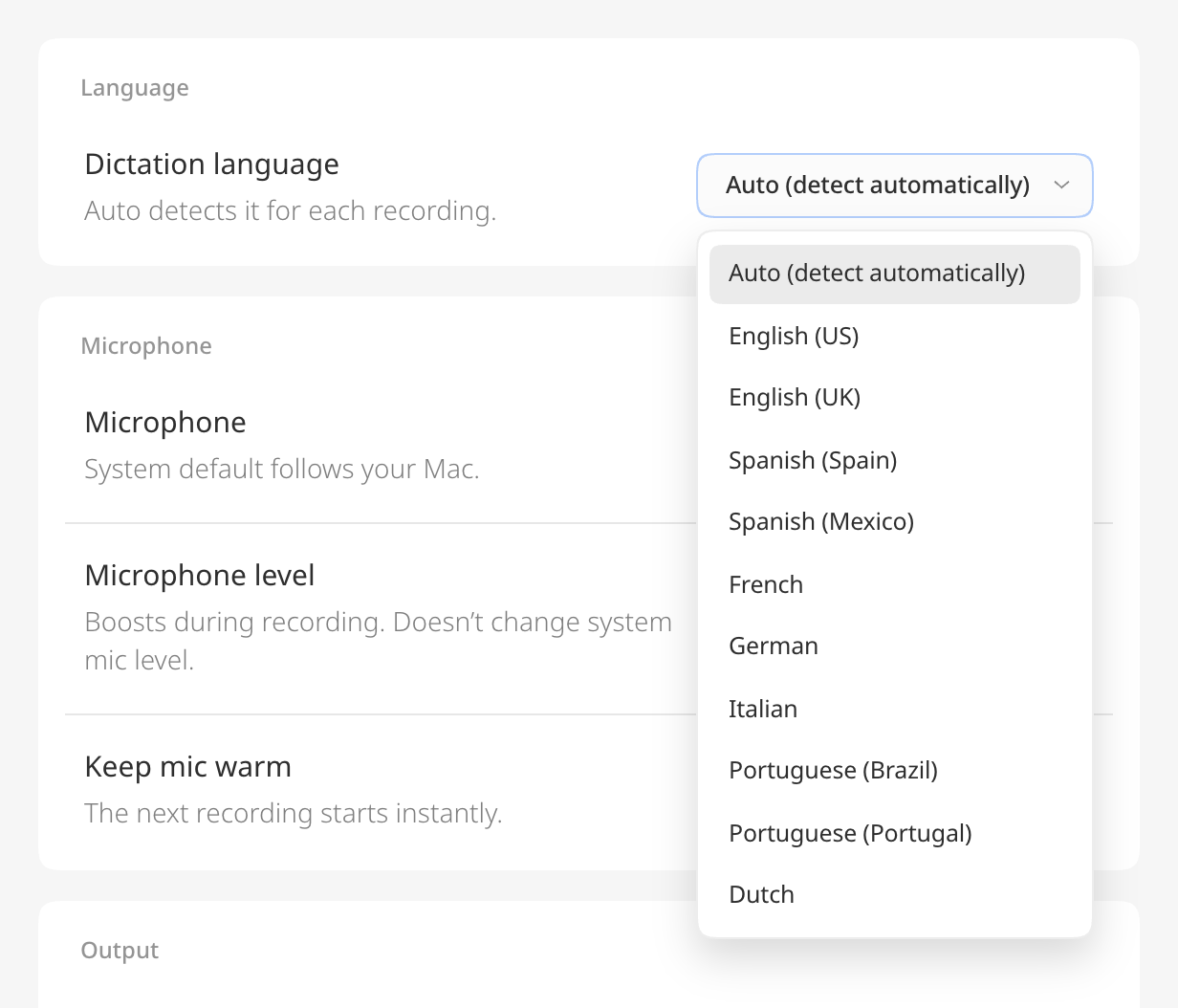Click the Microphone level setting title
The width and height of the screenshot is (1178, 1008).
point(200,576)
